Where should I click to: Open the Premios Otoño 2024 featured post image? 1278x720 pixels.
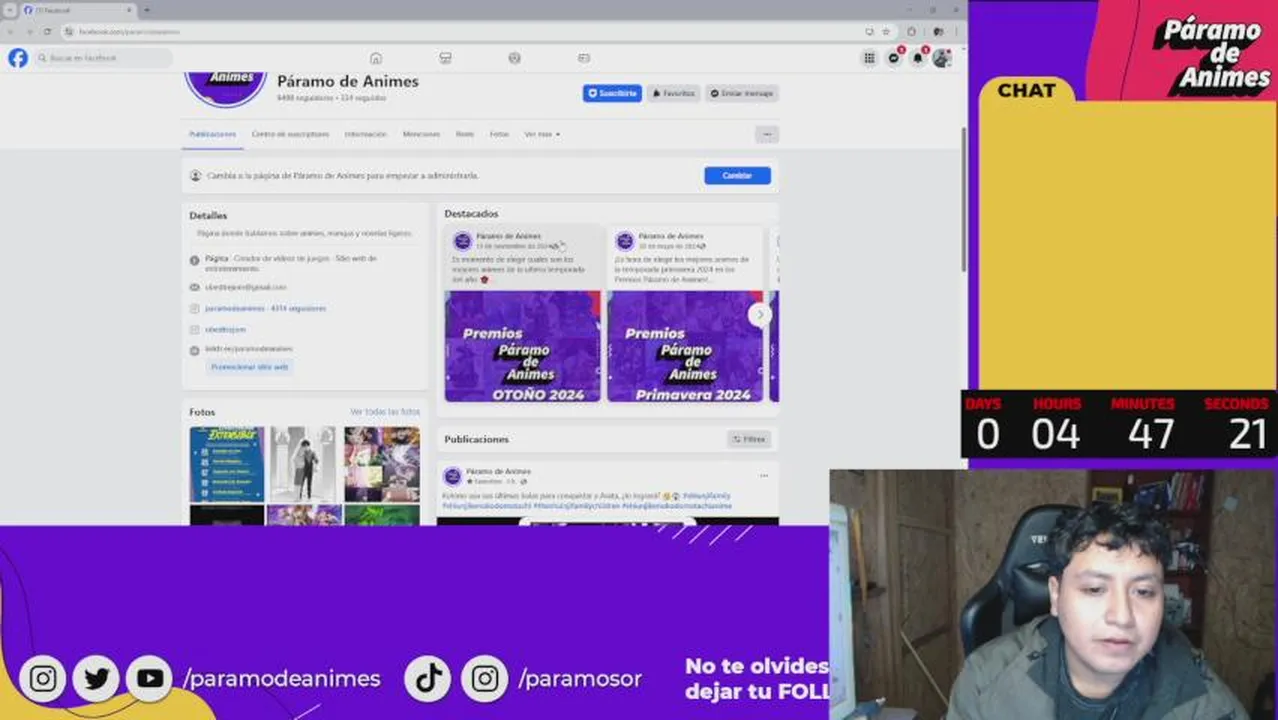pos(523,346)
